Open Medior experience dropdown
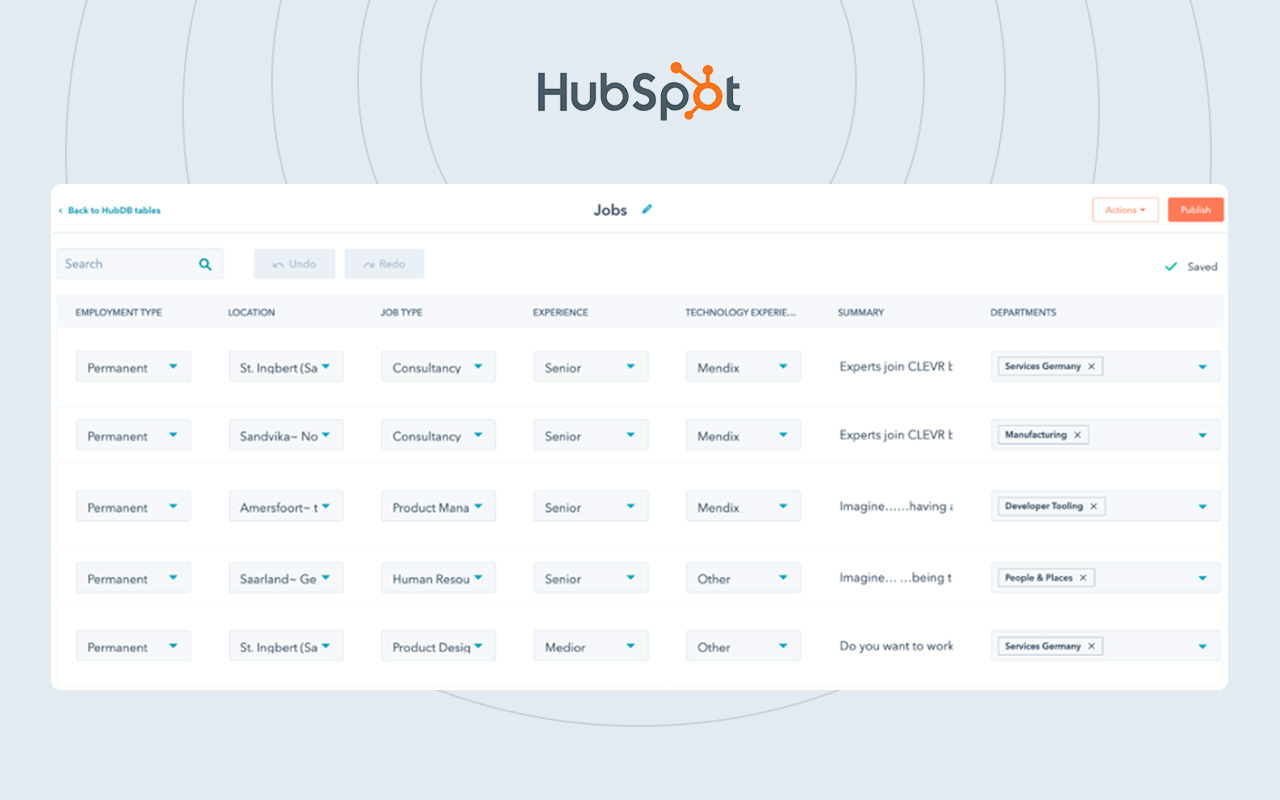Viewport: 1280px width, 800px height. (x=591, y=647)
